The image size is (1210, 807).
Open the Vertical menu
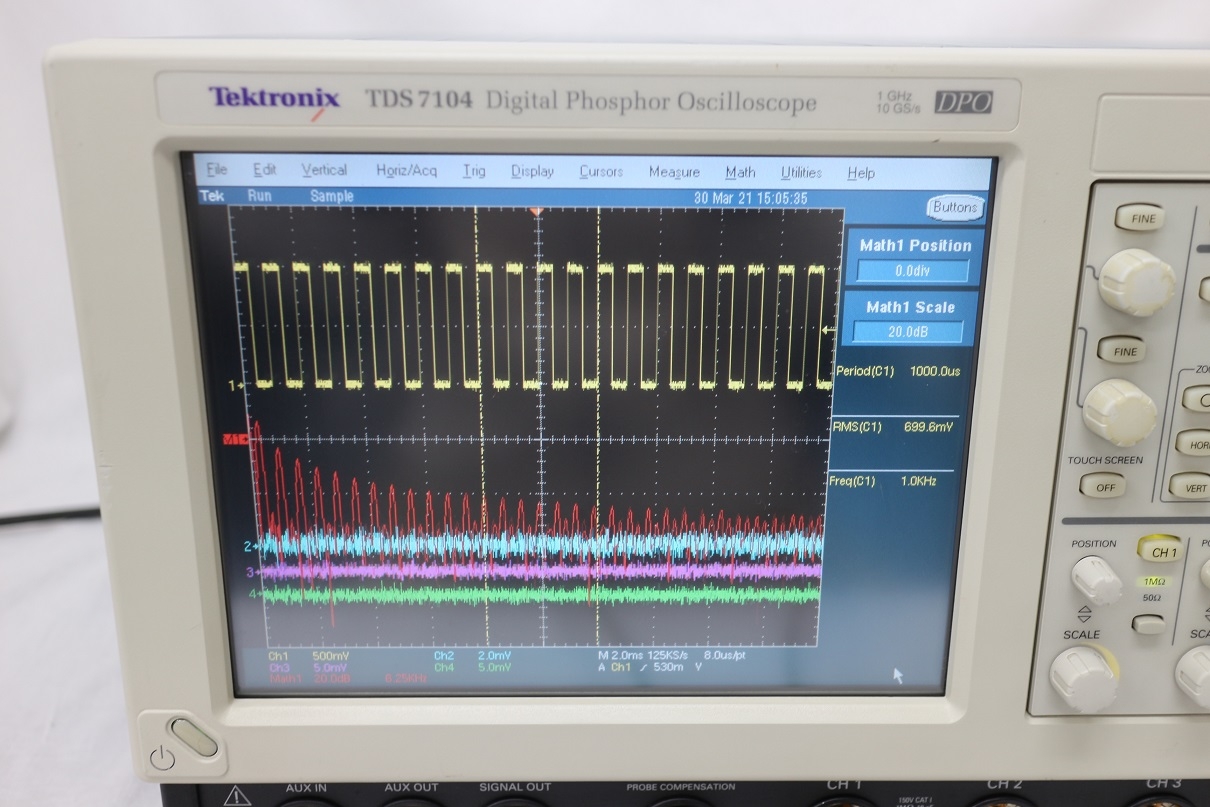[x=324, y=170]
